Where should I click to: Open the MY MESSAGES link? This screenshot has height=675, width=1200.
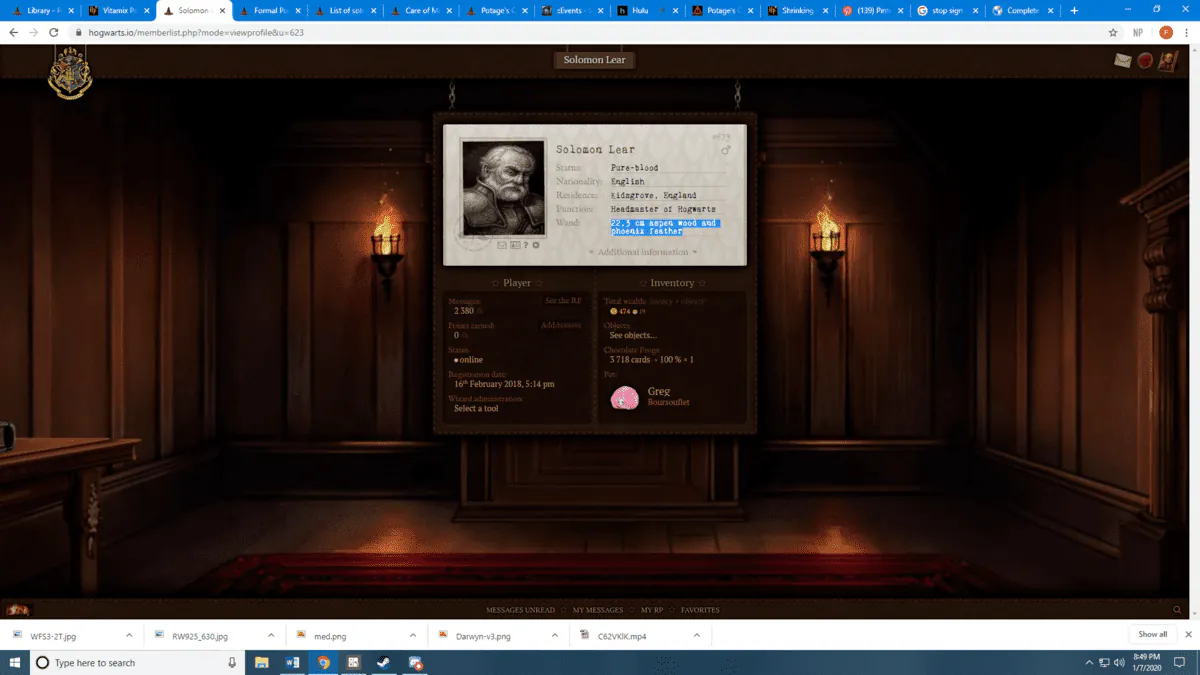[x=597, y=610]
